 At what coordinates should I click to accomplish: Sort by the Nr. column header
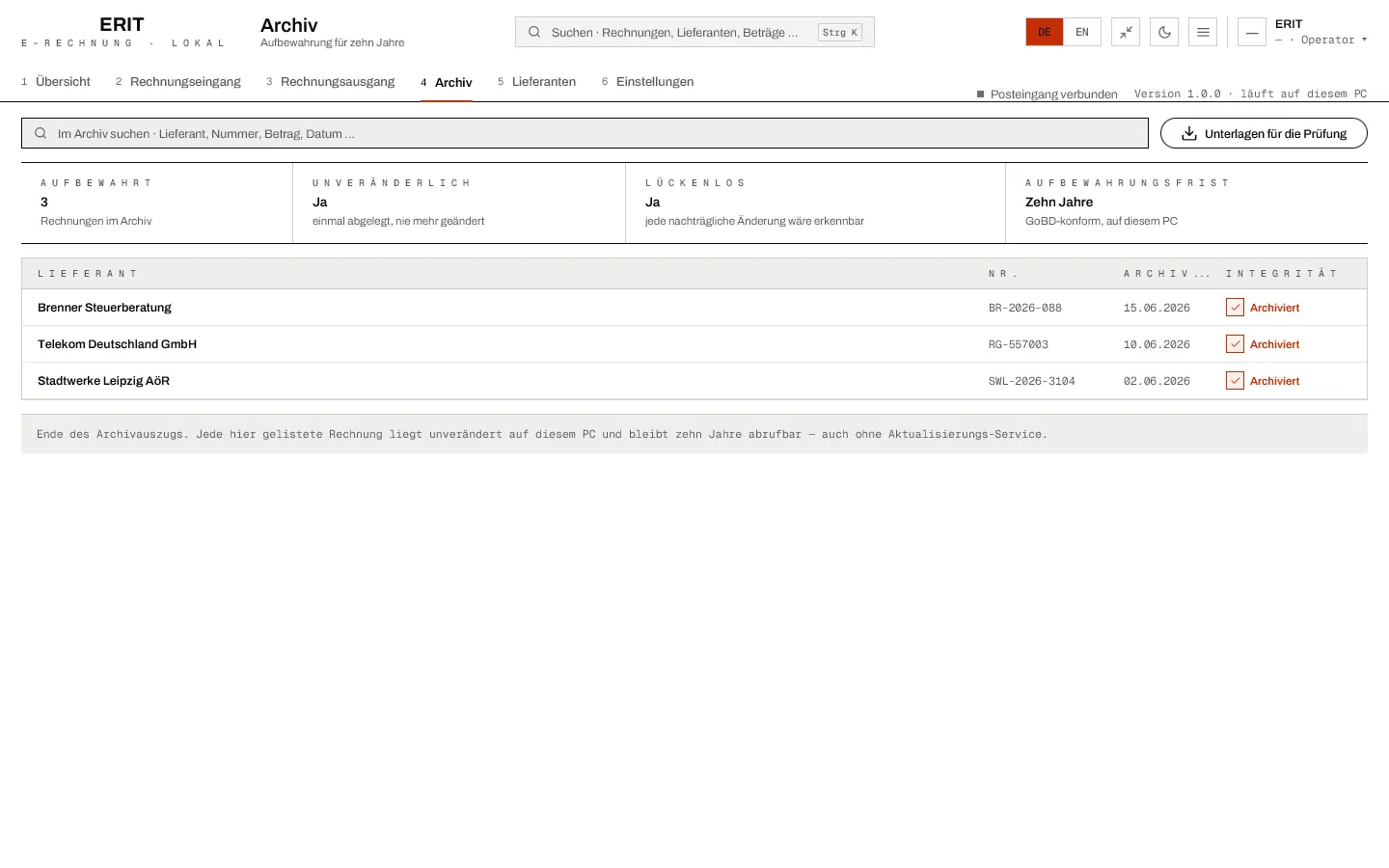[x=1003, y=274]
